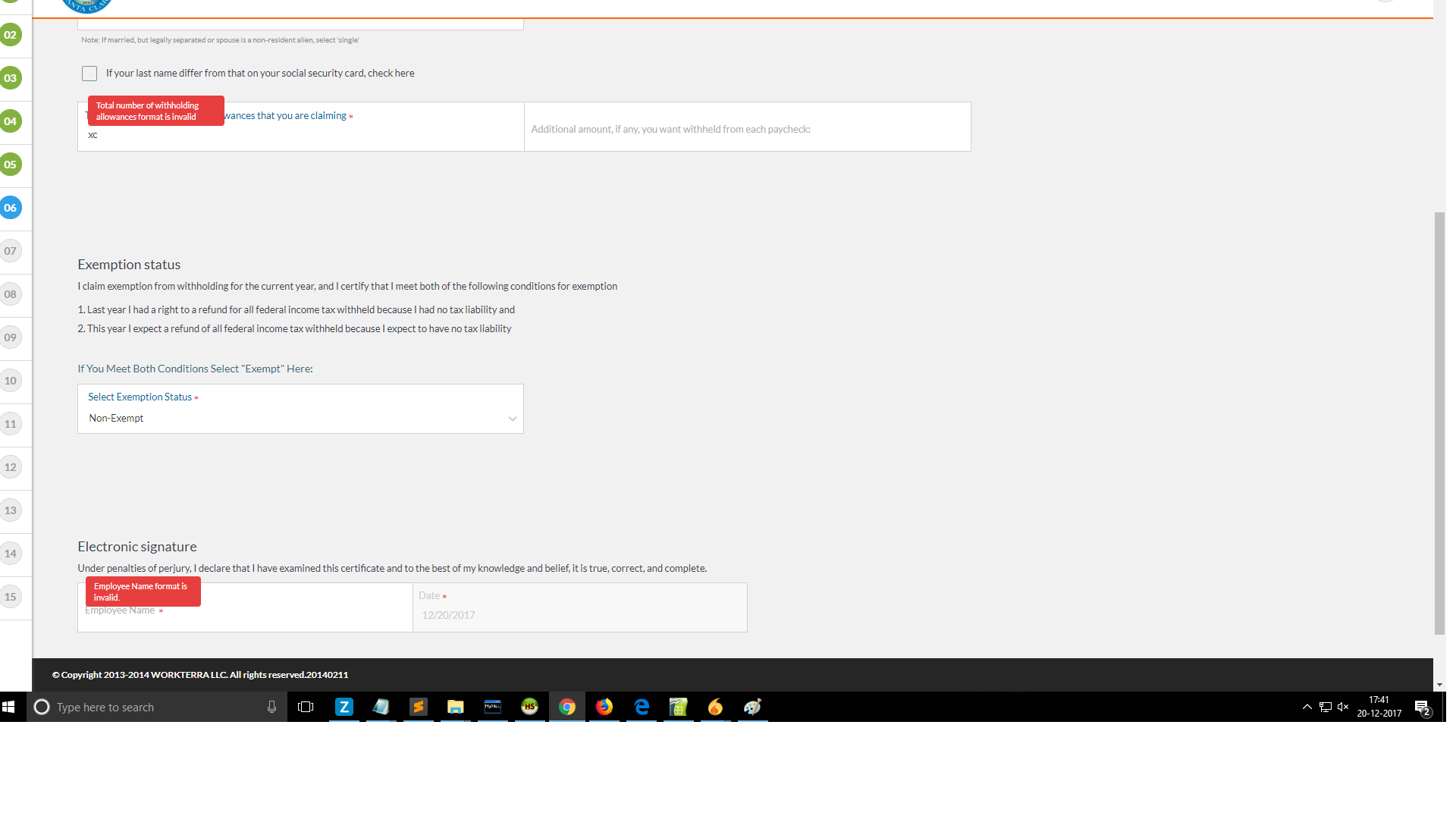Open File Explorer taskbar icon
Image resolution: width=1456 pixels, height=819 pixels.
455,707
